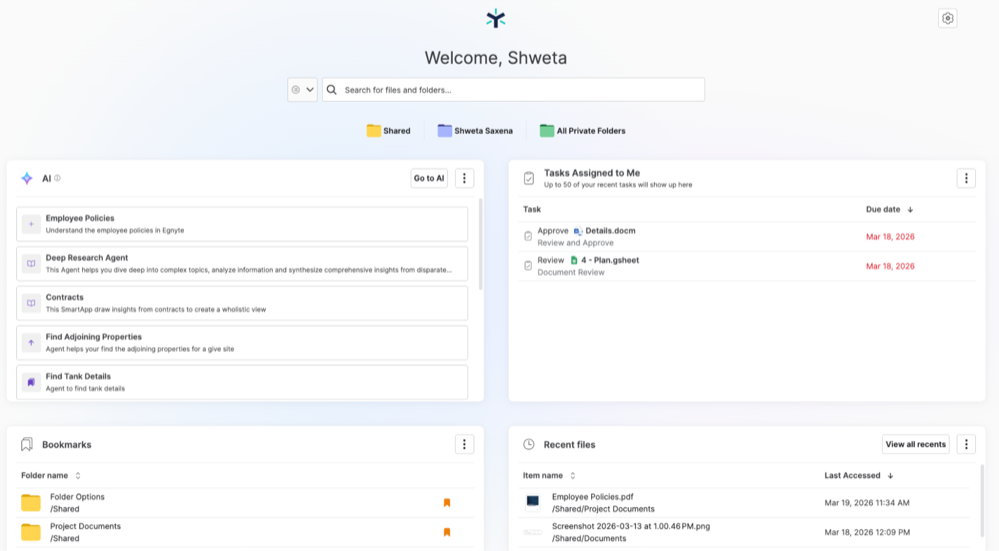Open All Private Folders shortcut
This screenshot has width=999, height=551.
(x=582, y=131)
